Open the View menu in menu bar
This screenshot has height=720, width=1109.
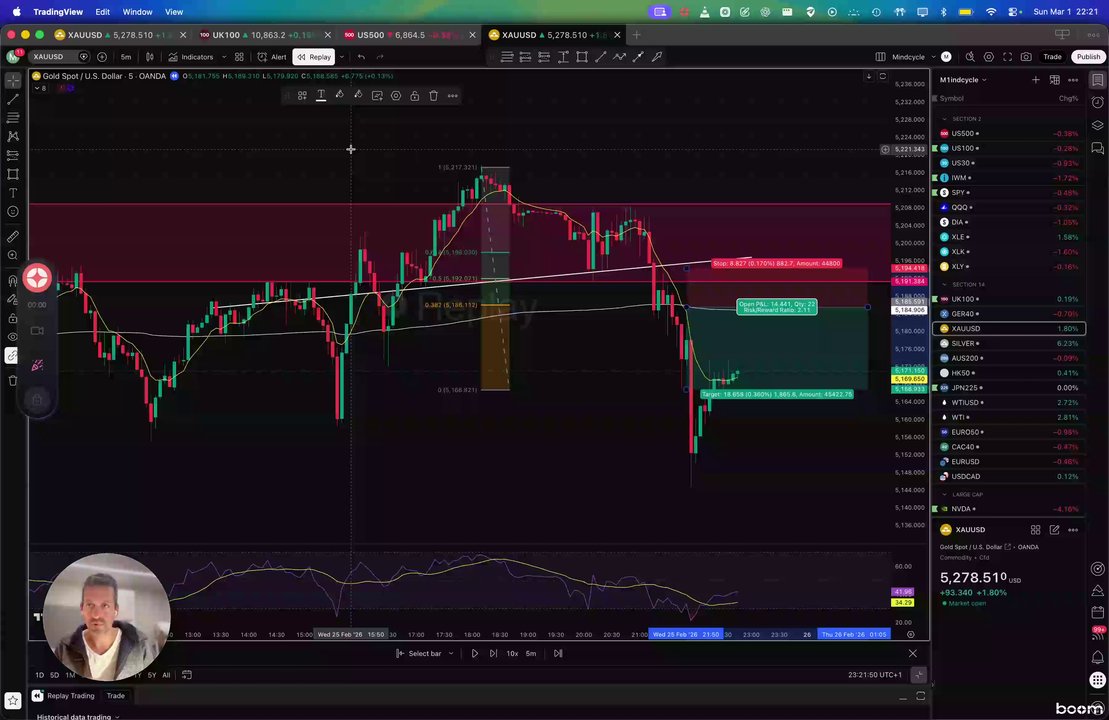point(174,12)
